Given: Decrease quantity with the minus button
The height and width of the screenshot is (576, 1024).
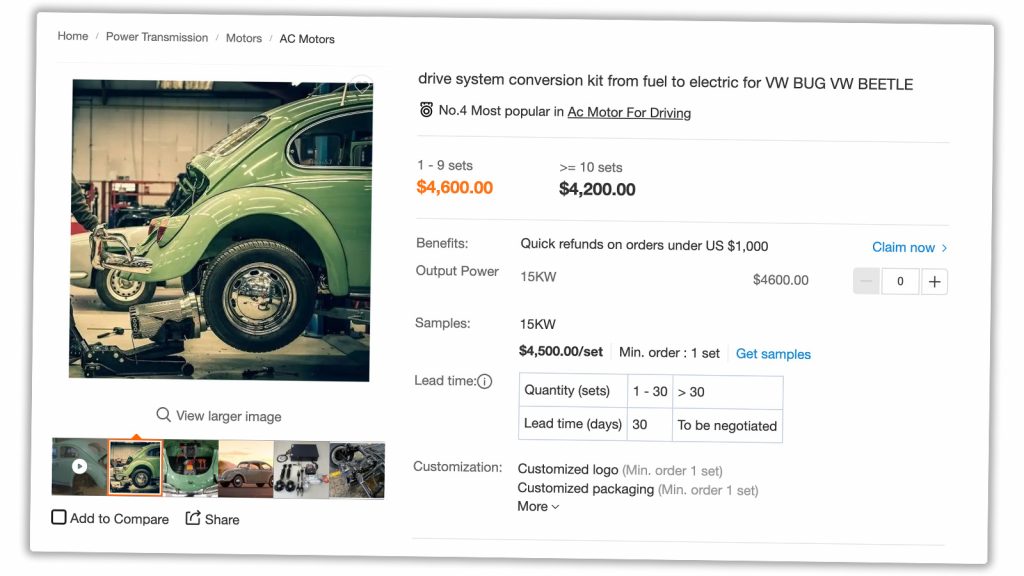Looking at the screenshot, I should [x=865, y=281].
